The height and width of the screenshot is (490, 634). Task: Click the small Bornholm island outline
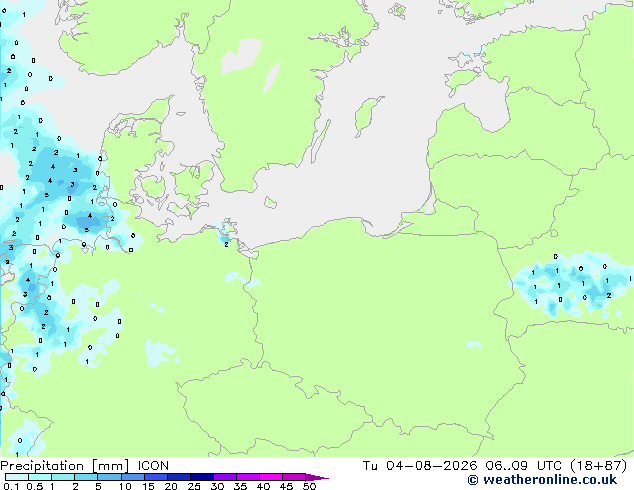coord(271,203)
